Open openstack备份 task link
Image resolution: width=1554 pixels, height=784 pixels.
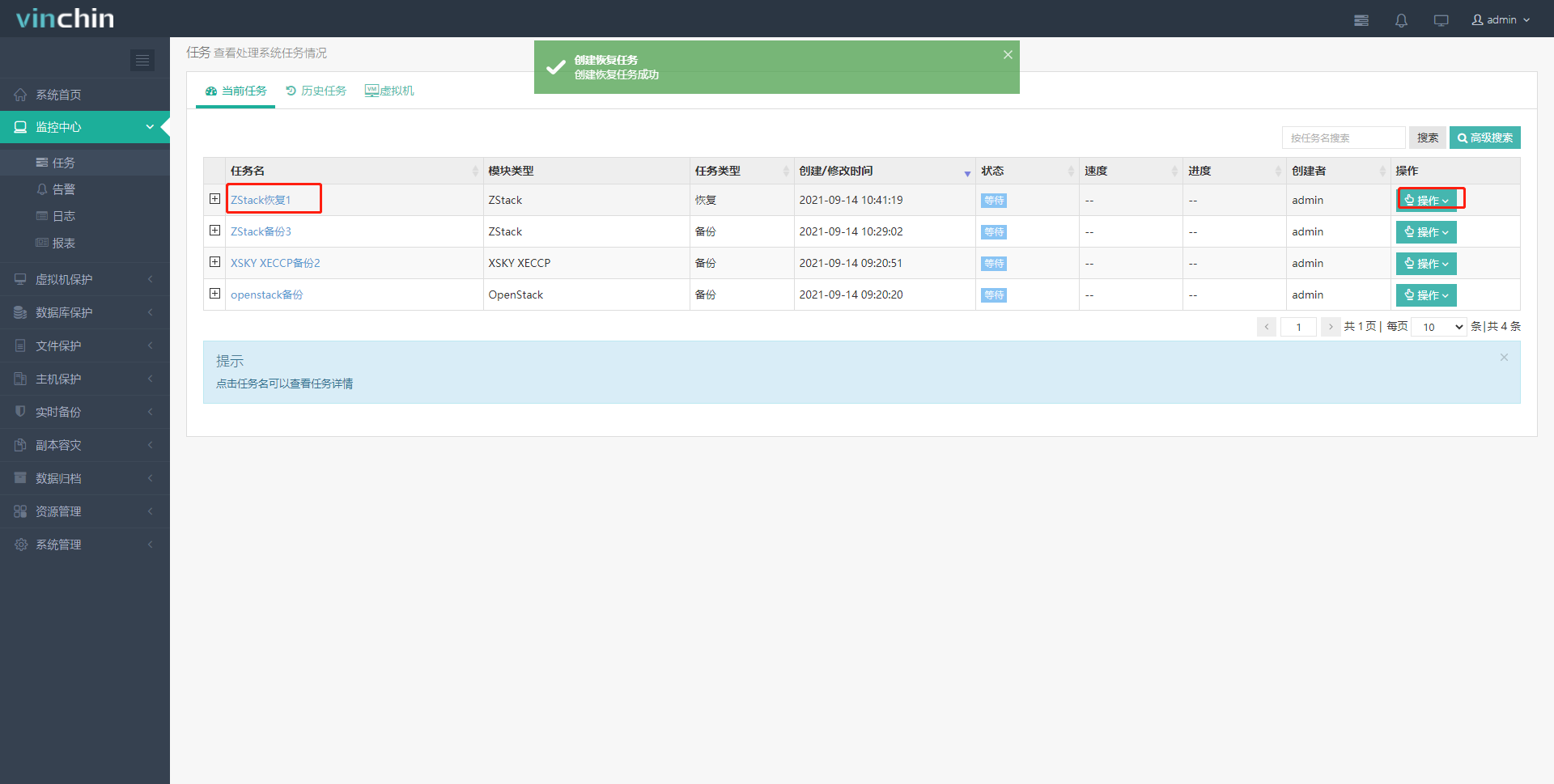click(x=266, y=295)
